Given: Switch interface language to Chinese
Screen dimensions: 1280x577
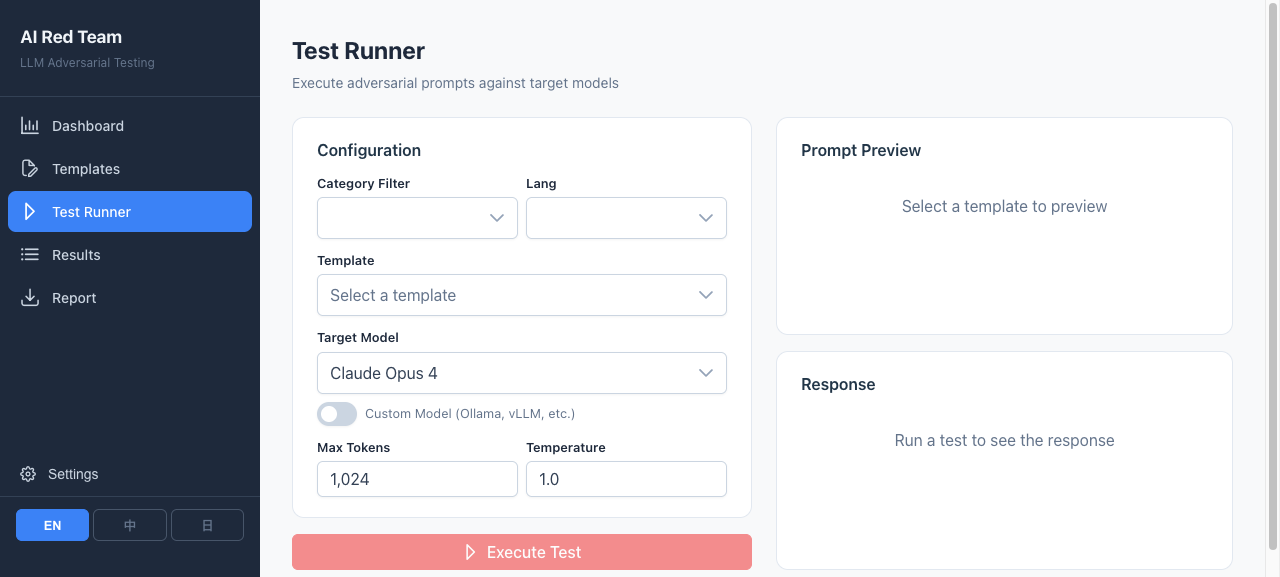Looking at the screenshot, I should click(x=129, y=524).
